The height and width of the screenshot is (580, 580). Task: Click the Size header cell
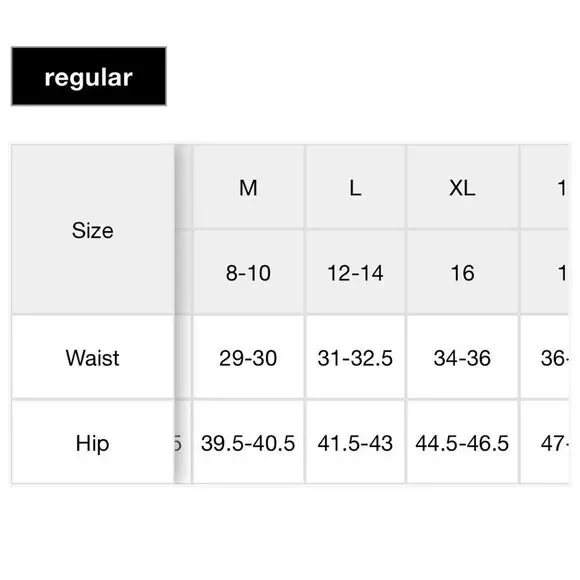coord(92,230)
